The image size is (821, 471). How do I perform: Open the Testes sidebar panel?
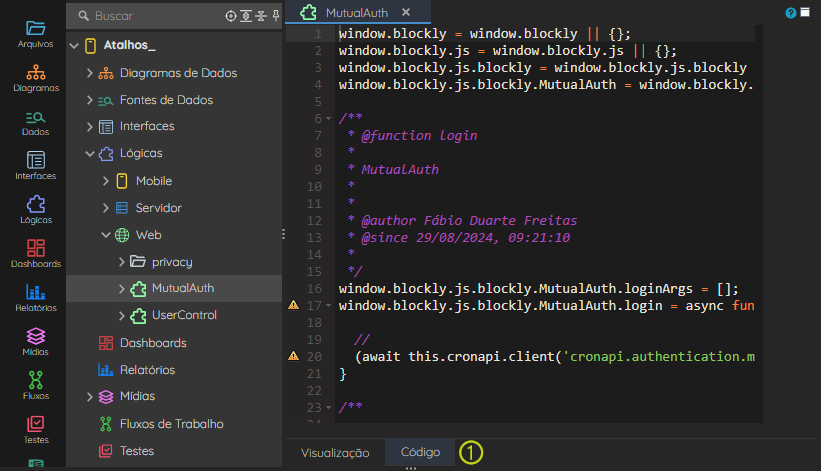pos(36,430)
